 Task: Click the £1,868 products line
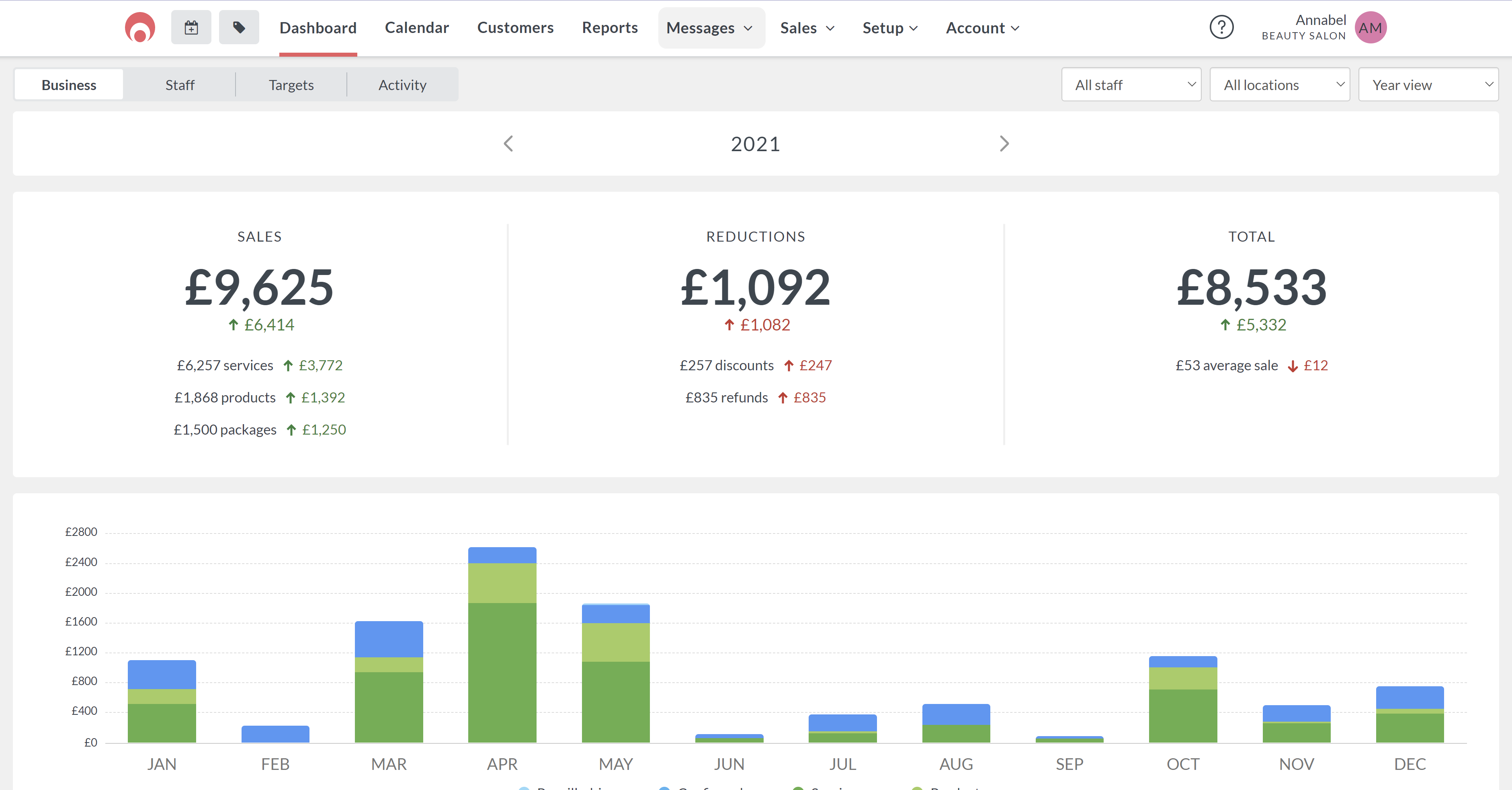pyautogui.click(x=259, y=397)
